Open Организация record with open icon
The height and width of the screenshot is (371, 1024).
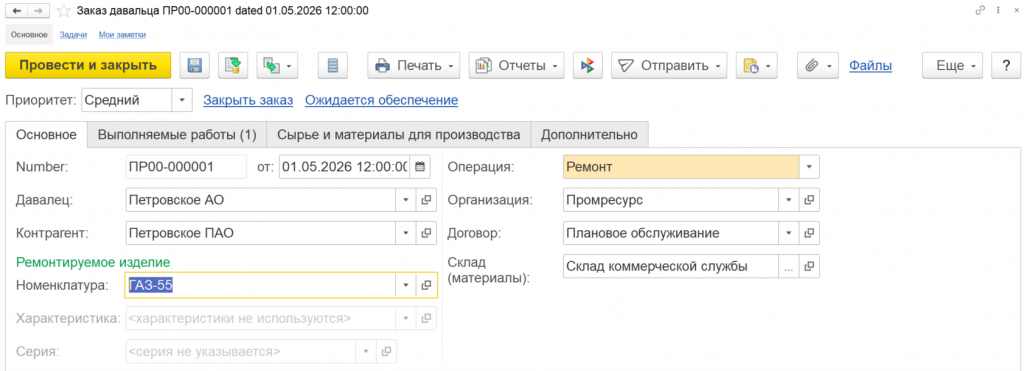pos(809,200)
